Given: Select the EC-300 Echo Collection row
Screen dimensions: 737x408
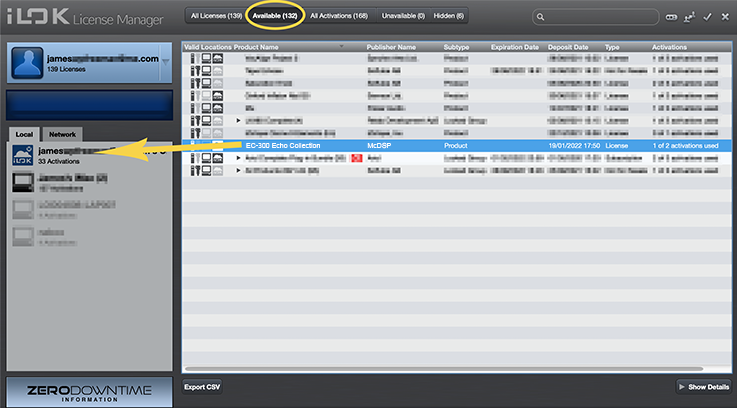Looking at the screenshot, I should pos(457,146).
